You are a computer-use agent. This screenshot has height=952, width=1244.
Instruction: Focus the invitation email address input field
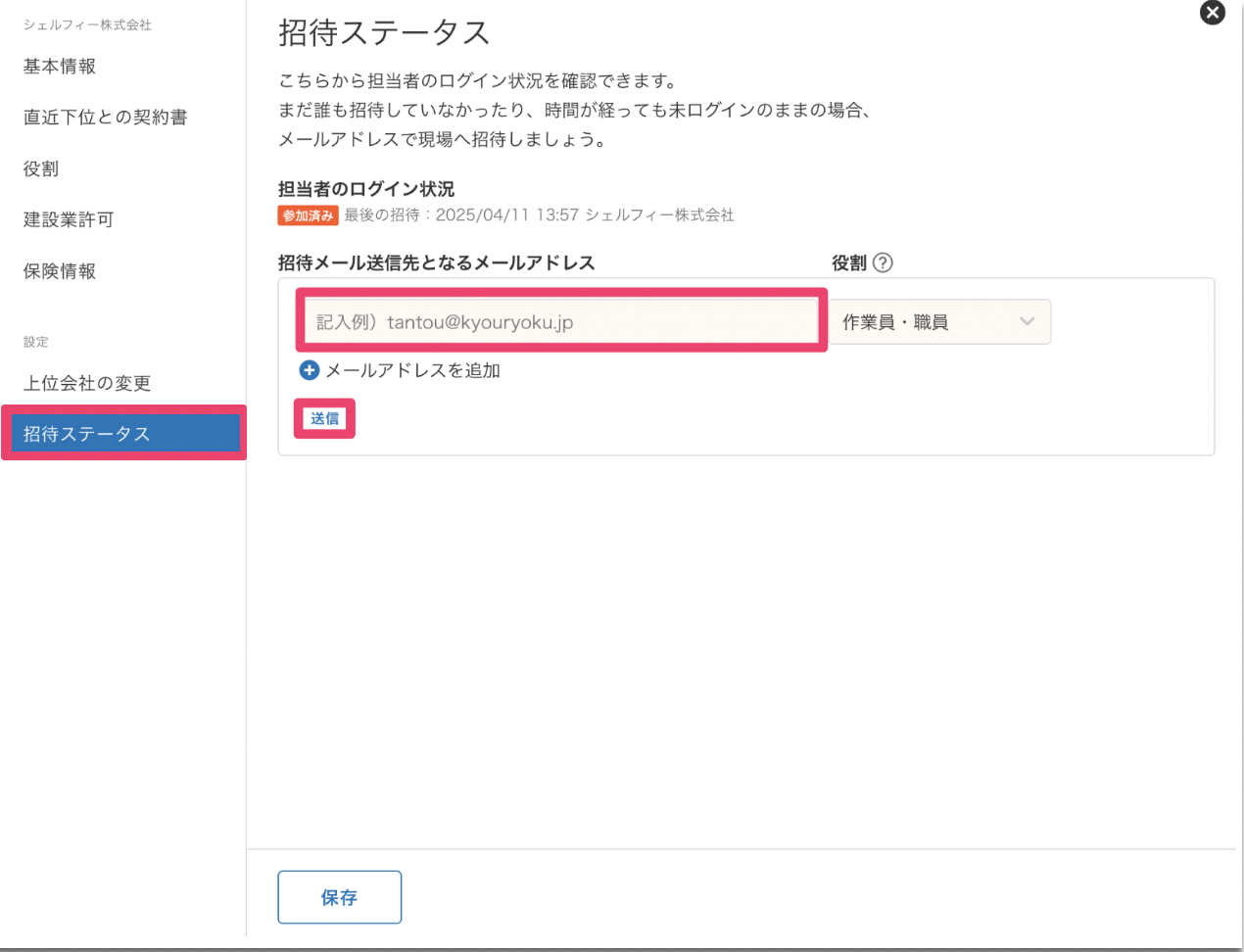tap(560, 321)
